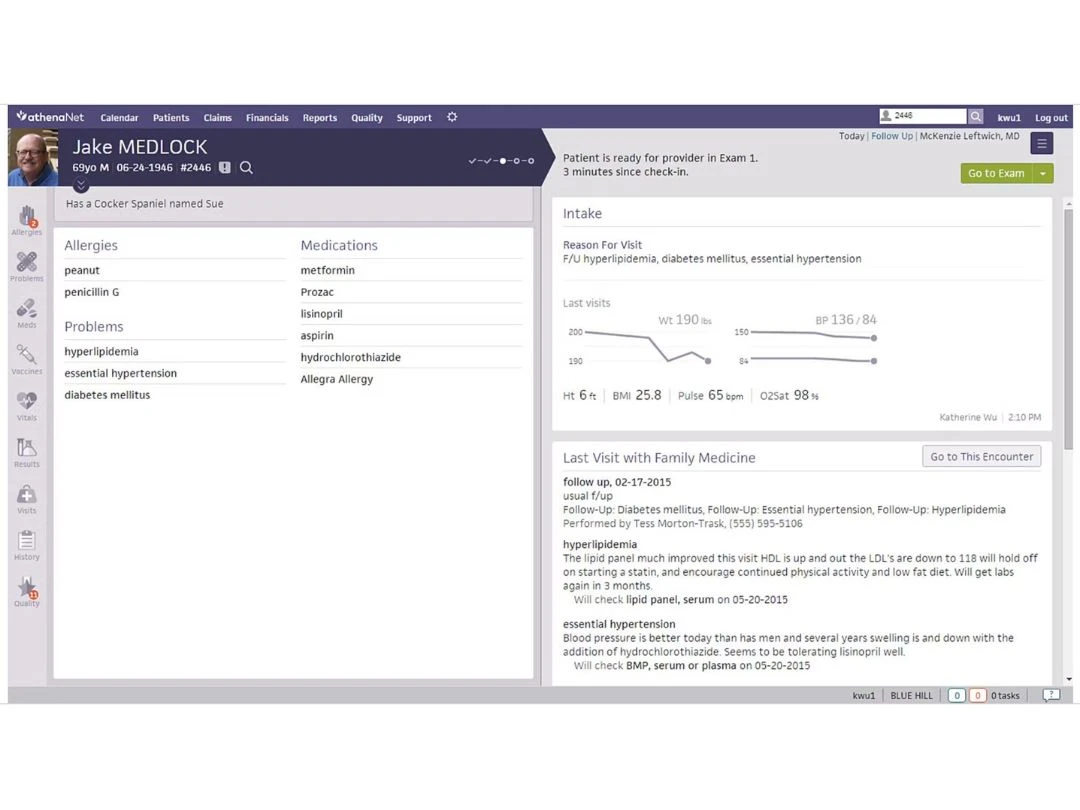The image size is (1080, 810).
Task: Open the Quality menu in top bar
Action: (366, 118)
